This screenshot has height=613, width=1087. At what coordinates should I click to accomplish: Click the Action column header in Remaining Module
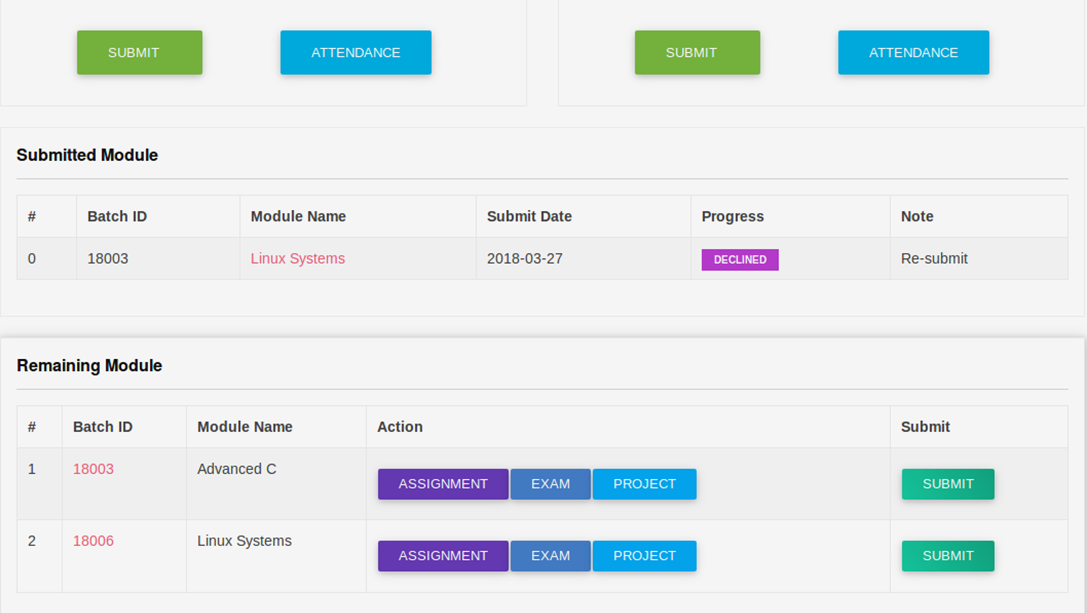[400, 427]
